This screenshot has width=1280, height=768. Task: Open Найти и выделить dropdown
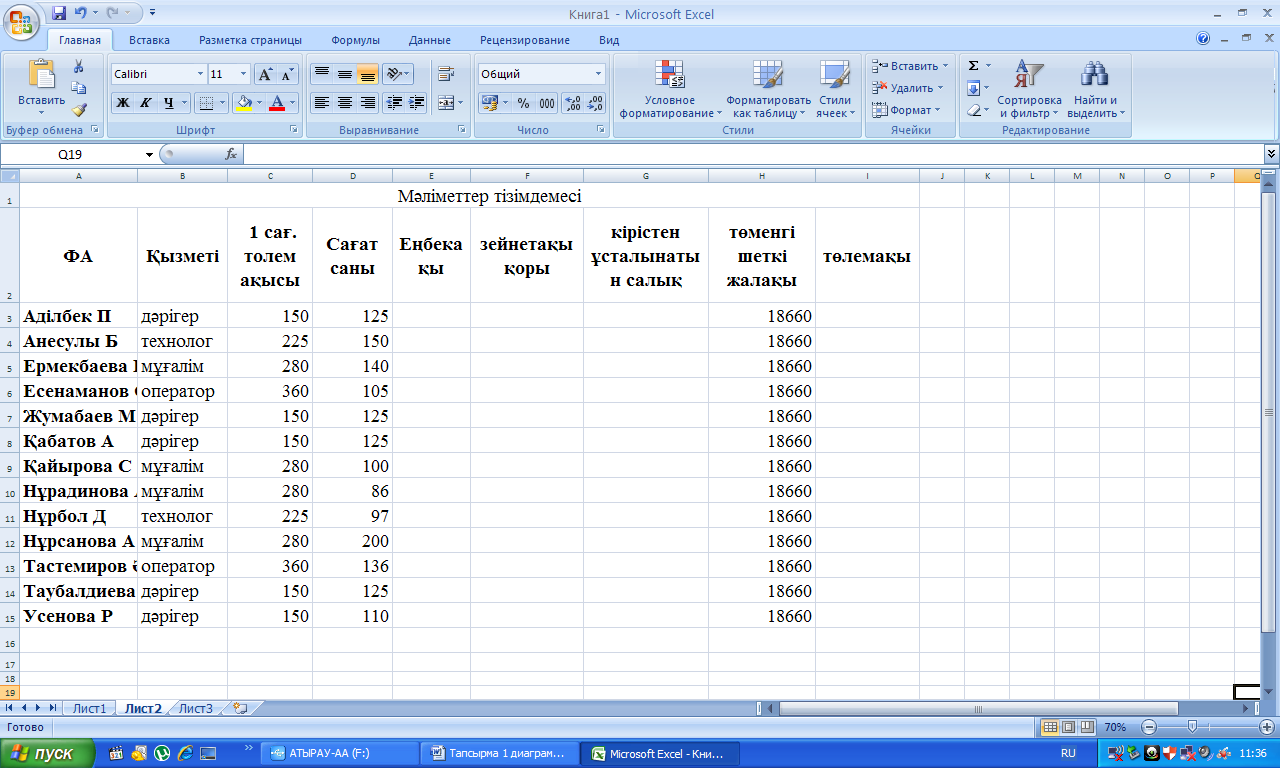(x=1095, y=88)
